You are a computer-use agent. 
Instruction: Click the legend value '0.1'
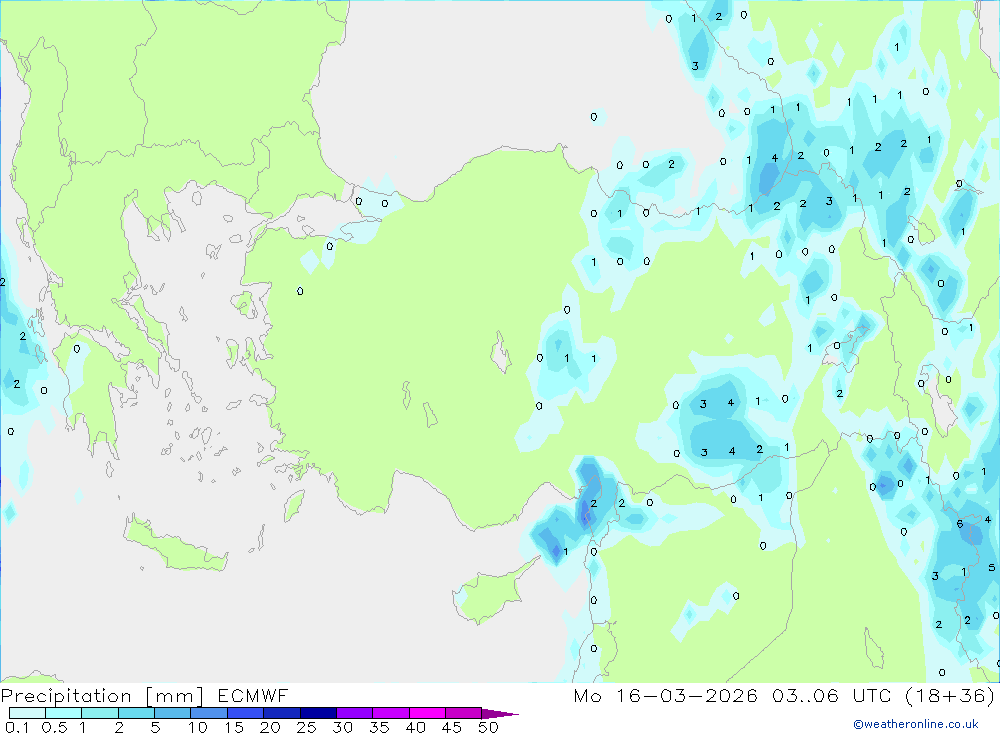pyautogui.click(x=17, y=727)
